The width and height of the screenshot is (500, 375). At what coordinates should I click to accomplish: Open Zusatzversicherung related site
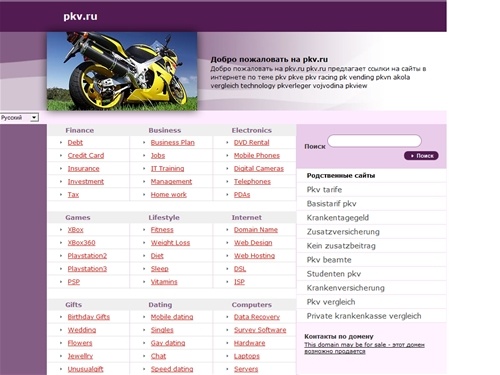[343, 231]
